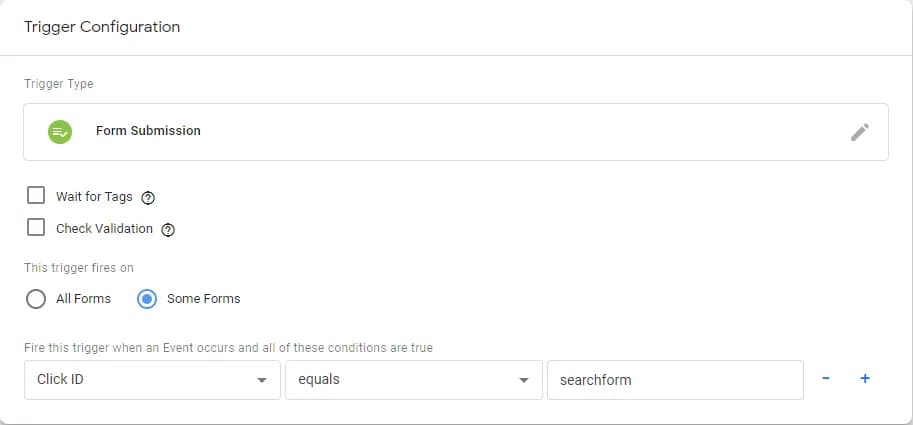The width and height of the screenshot is (913, 425).
Task: Select the Some Forms radio button
Action: click(147, 298)
